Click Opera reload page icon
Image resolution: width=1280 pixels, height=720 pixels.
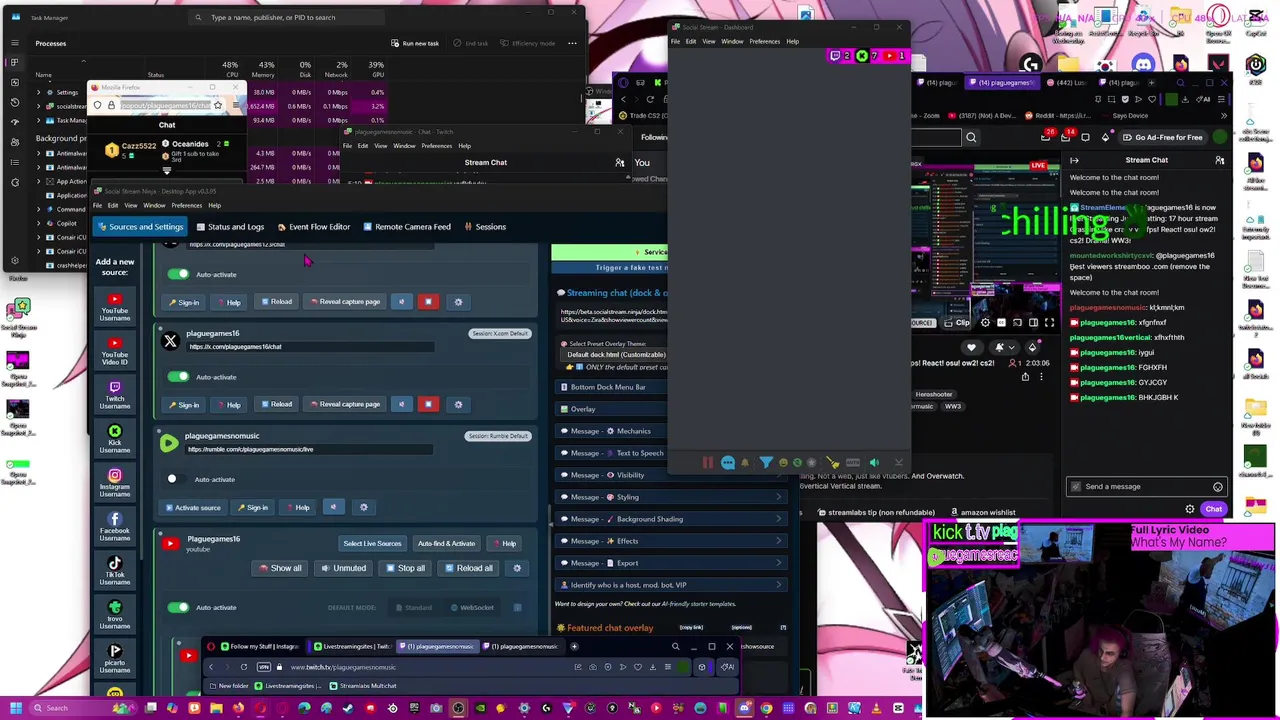243,667
